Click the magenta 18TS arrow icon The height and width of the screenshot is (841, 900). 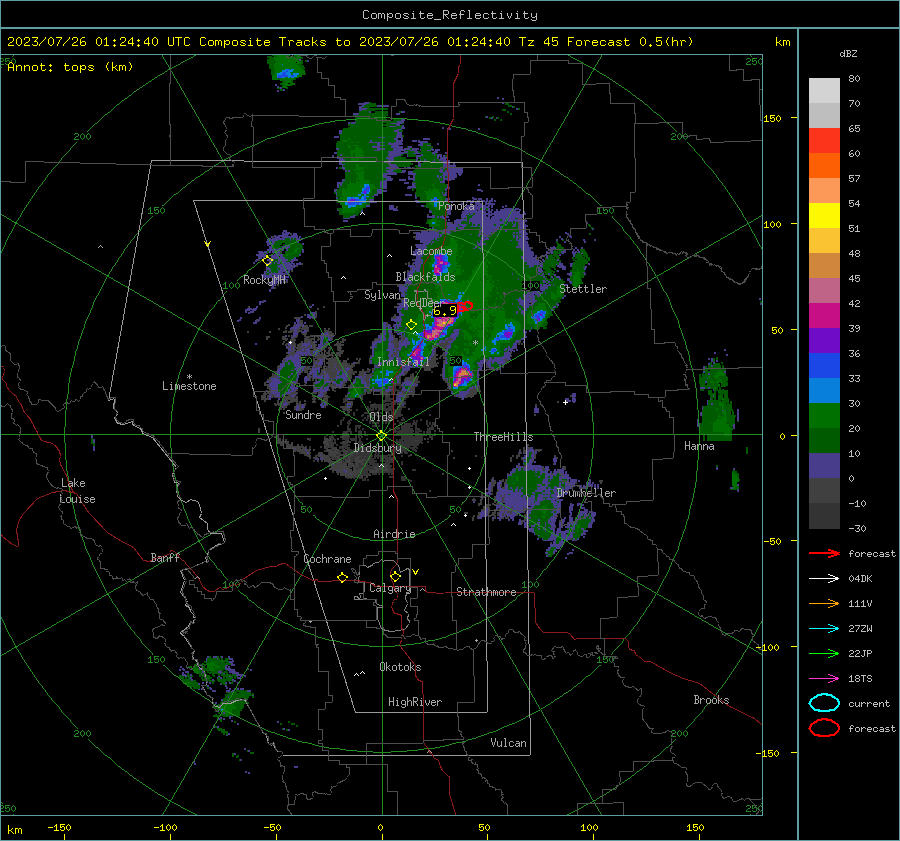coord(824,679)
